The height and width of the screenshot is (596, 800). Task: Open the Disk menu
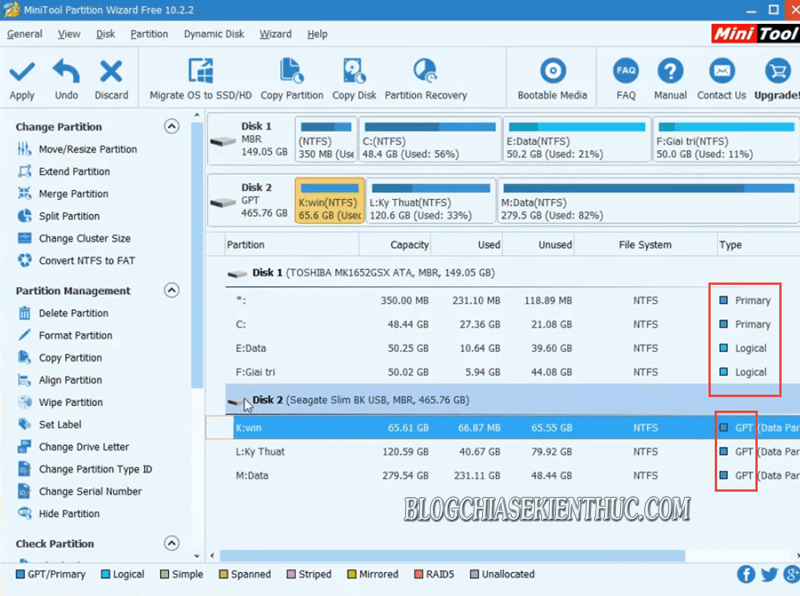[106, 34]
